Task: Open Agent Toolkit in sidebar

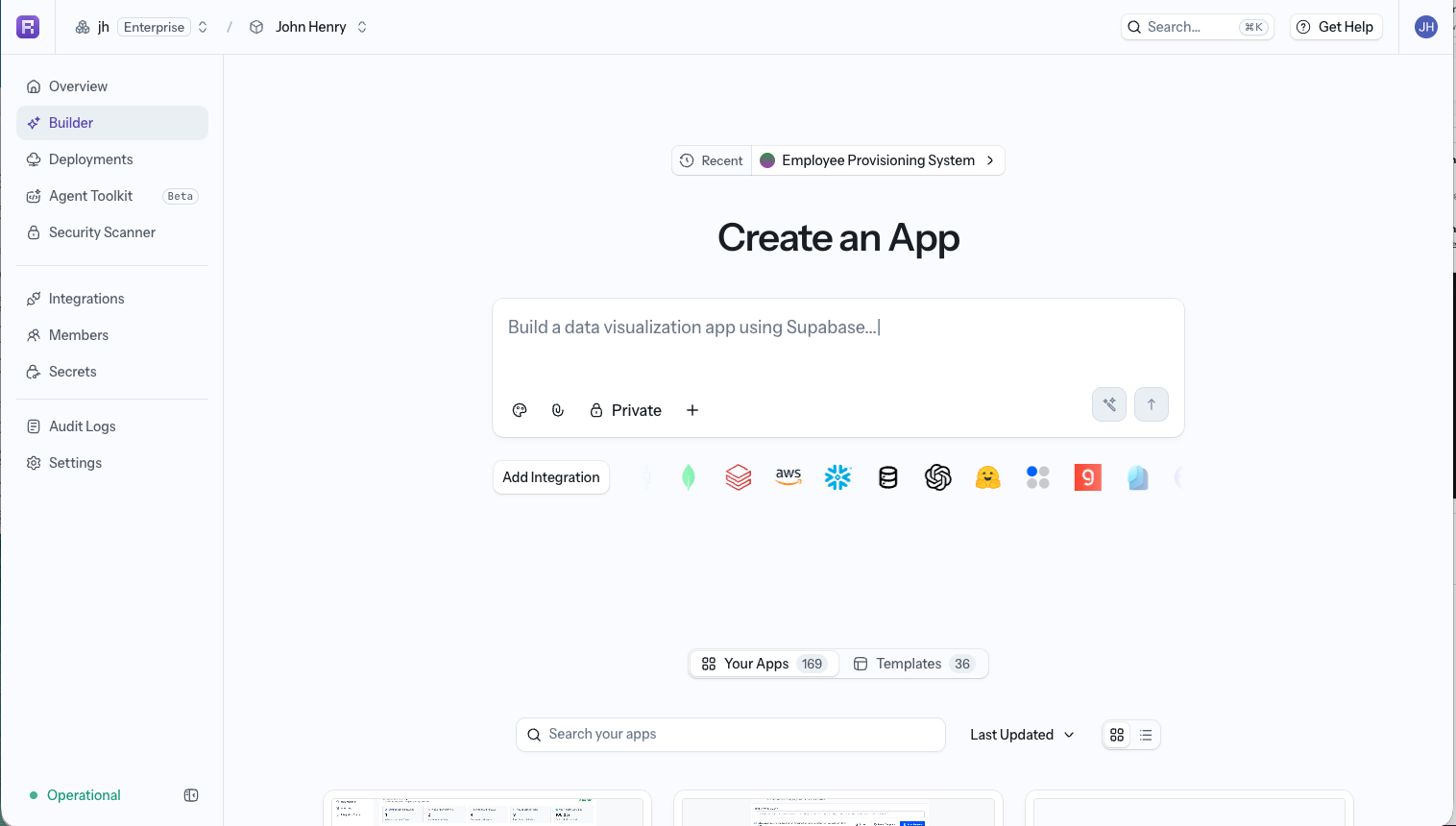Action: pos(112,196)
